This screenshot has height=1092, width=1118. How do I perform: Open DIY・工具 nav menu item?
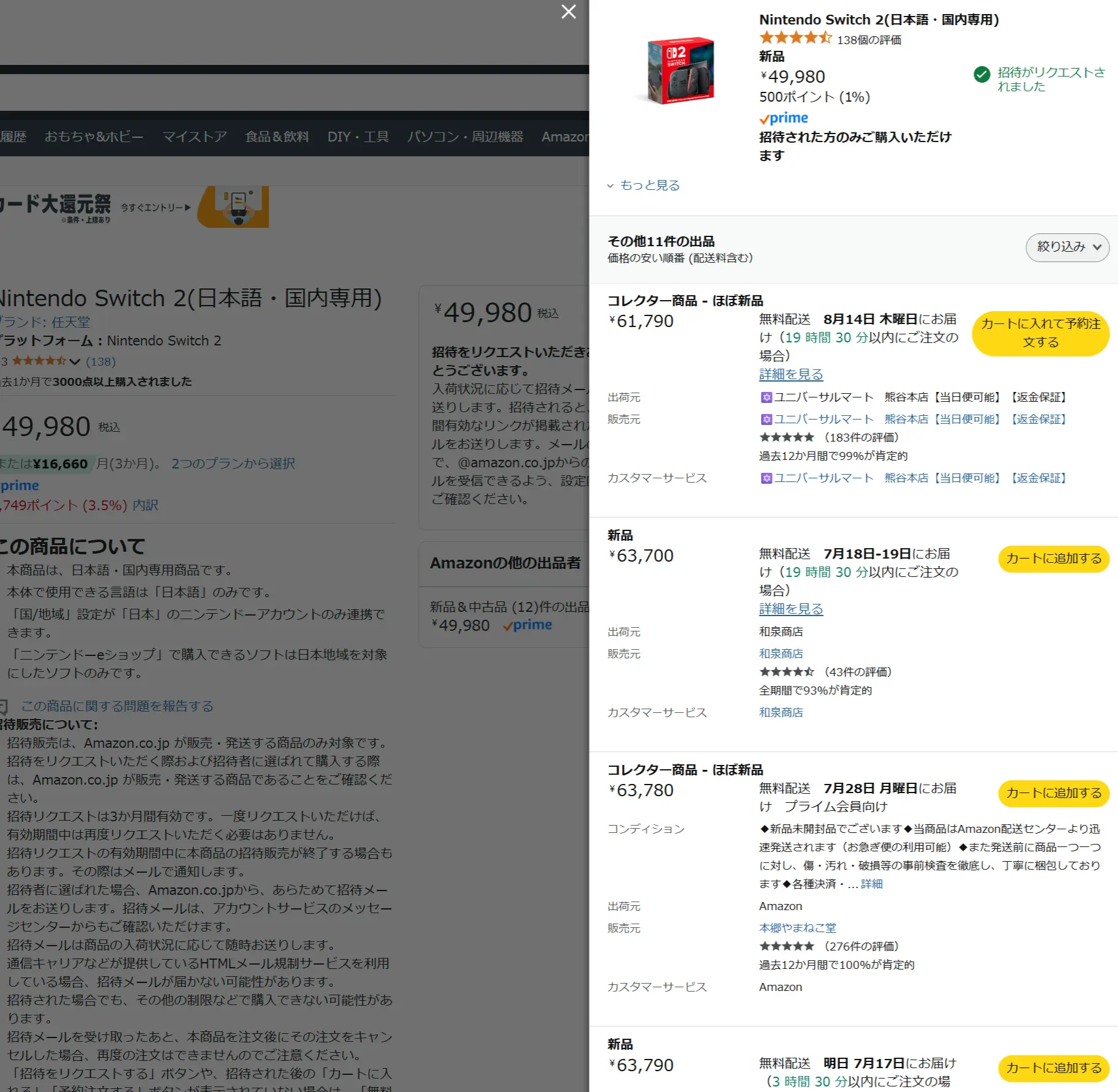tap(358, 137)
